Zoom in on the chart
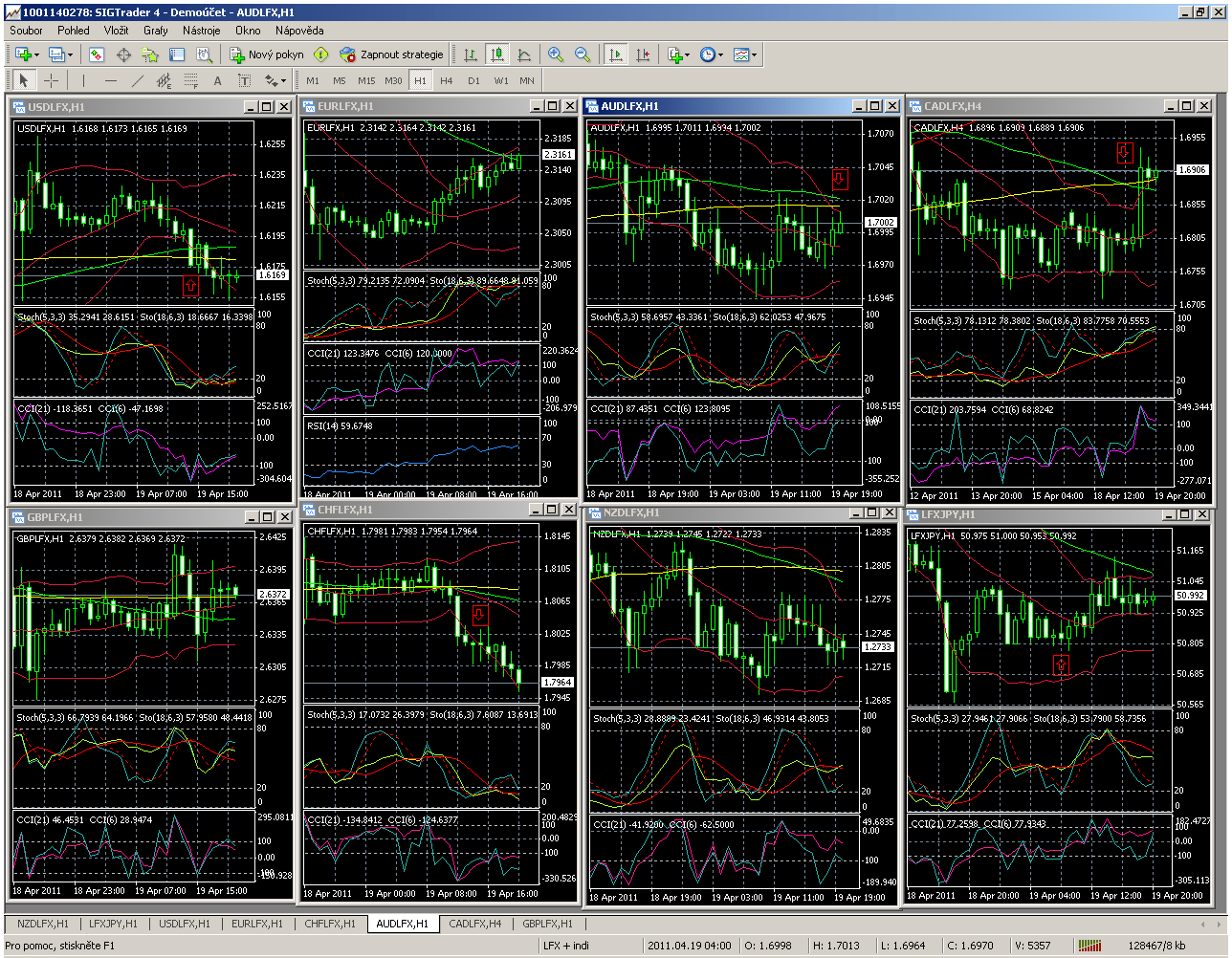Screen dimensions: 1232x958 [x=556, y=54]
